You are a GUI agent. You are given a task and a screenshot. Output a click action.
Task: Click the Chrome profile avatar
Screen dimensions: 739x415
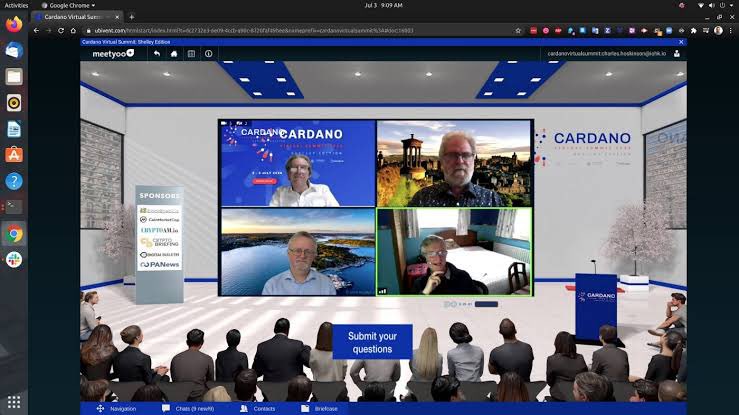[x=718, y=31]
